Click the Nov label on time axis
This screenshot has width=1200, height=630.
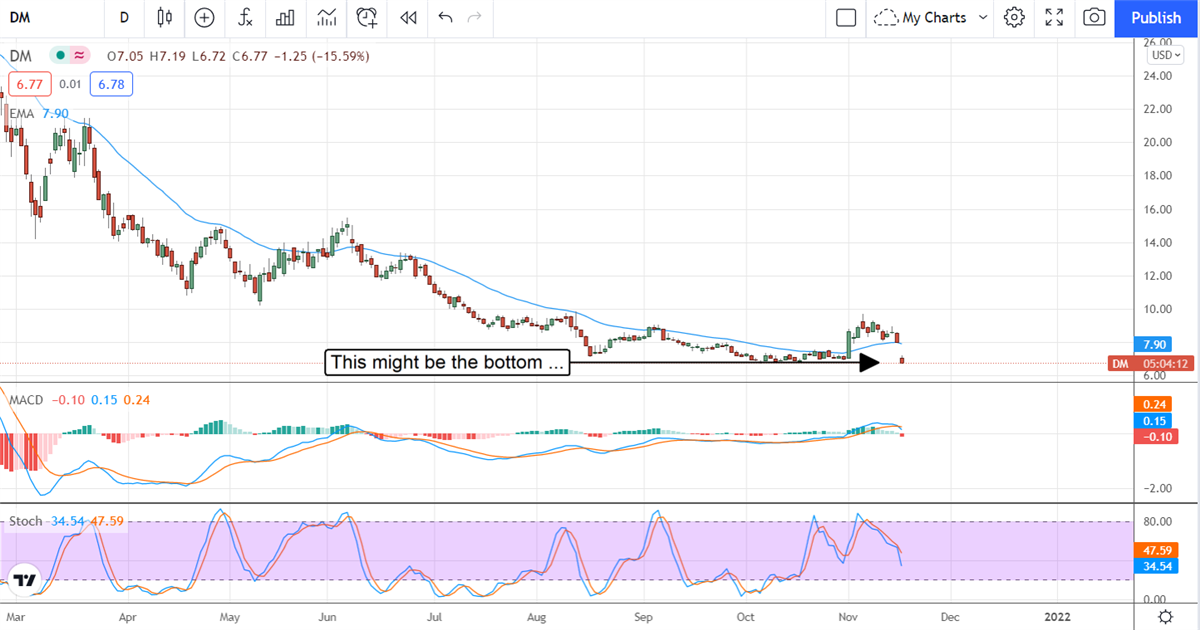click(847, 617)
